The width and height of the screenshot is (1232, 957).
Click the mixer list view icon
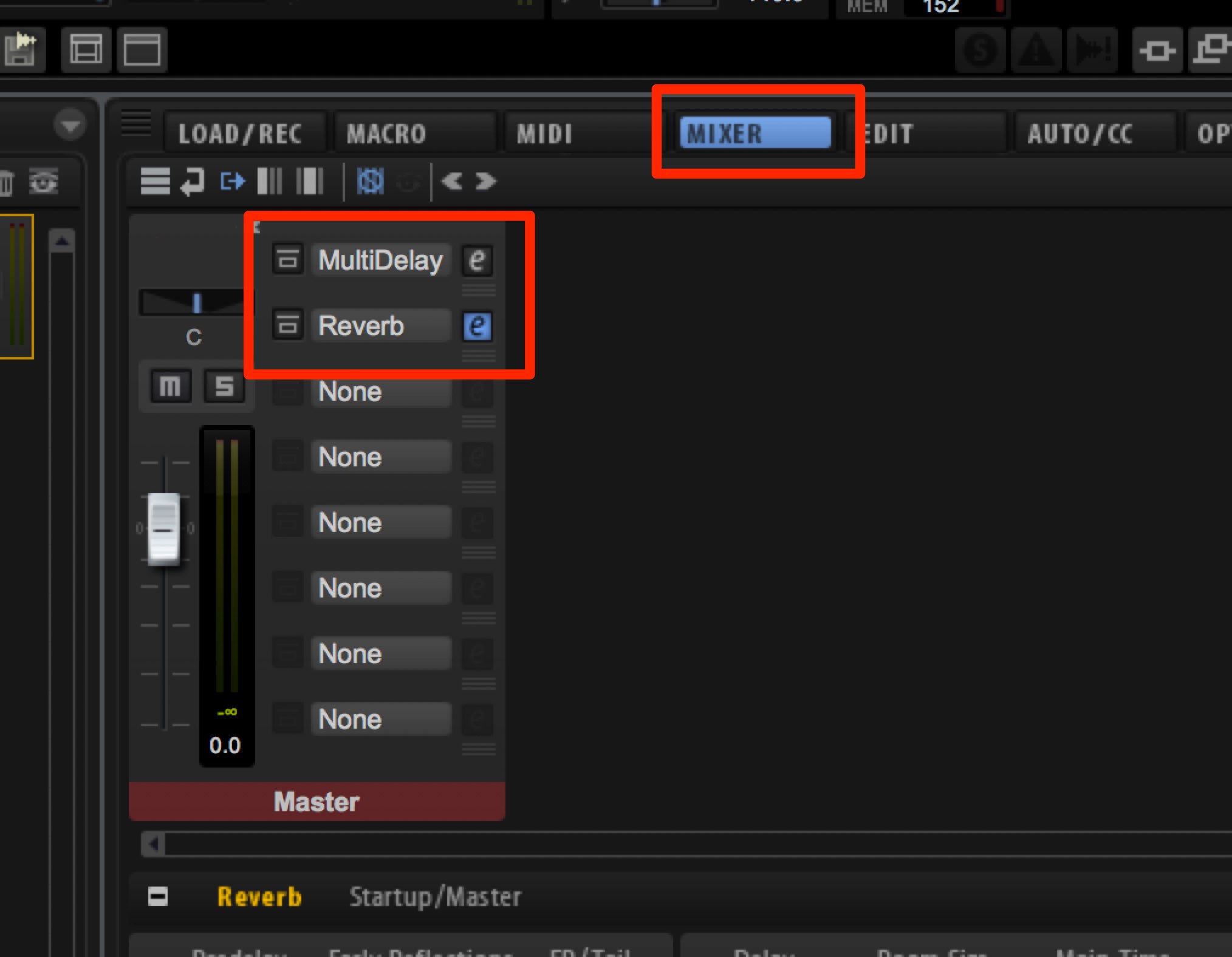pos(155,181)
